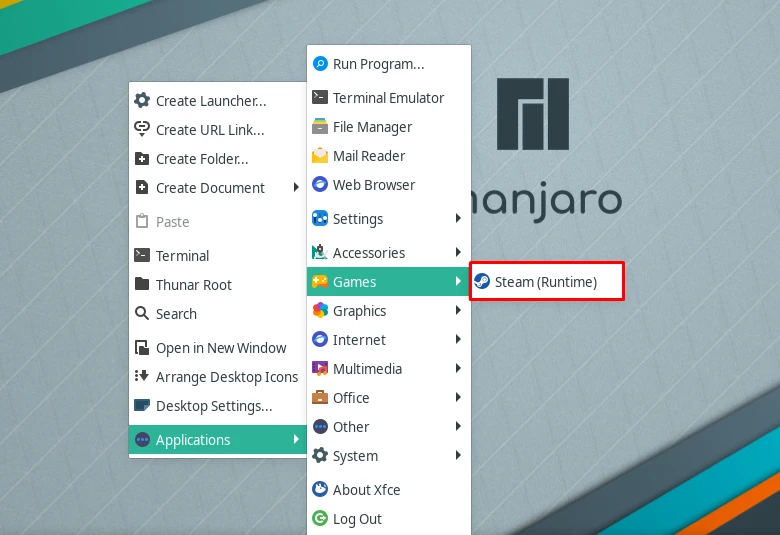Open Desktop Settings... entry
This screenshot has height=535, width=780.
[x=218, y=406]
